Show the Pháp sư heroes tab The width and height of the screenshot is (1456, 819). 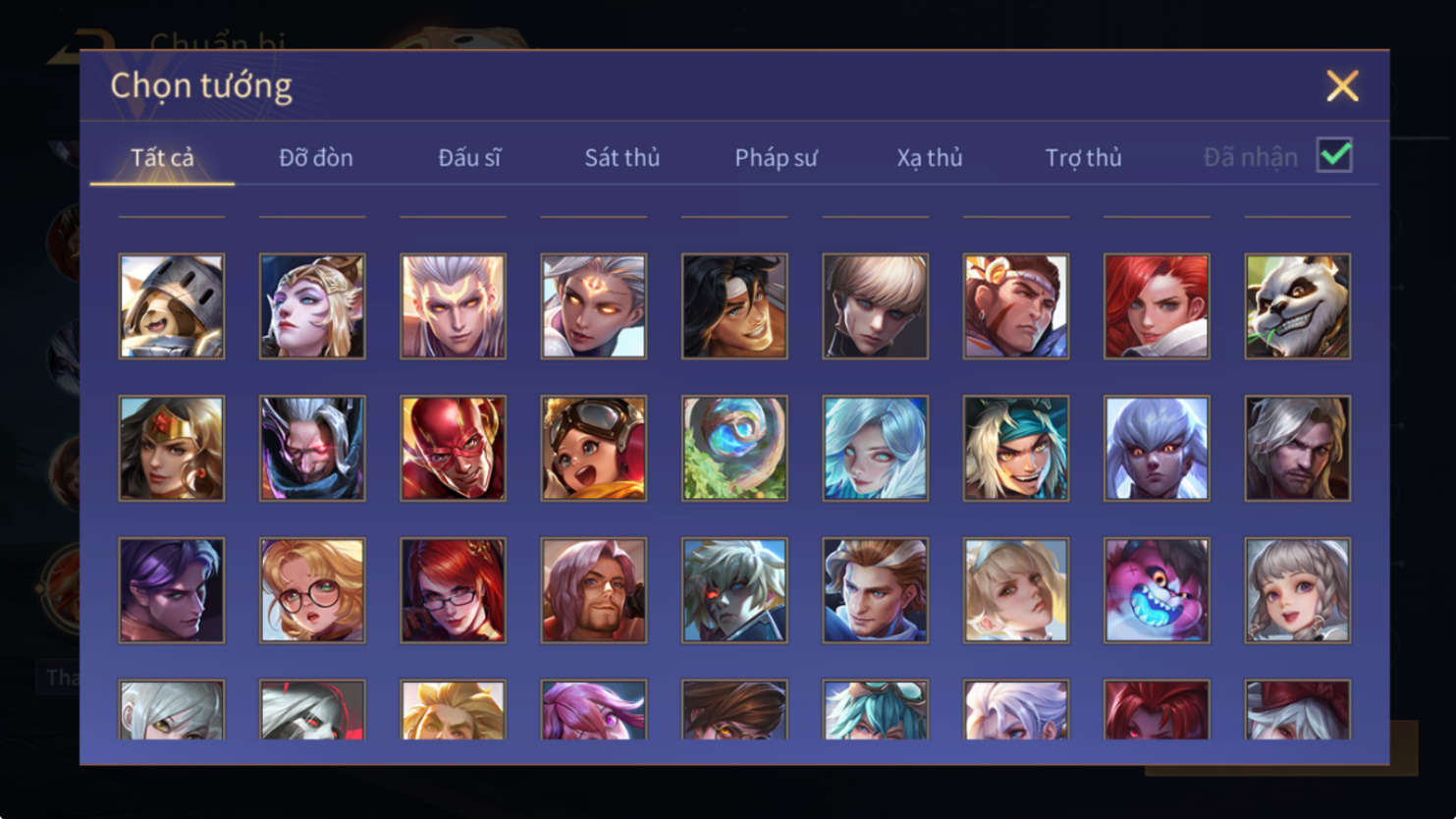(776, 157)
